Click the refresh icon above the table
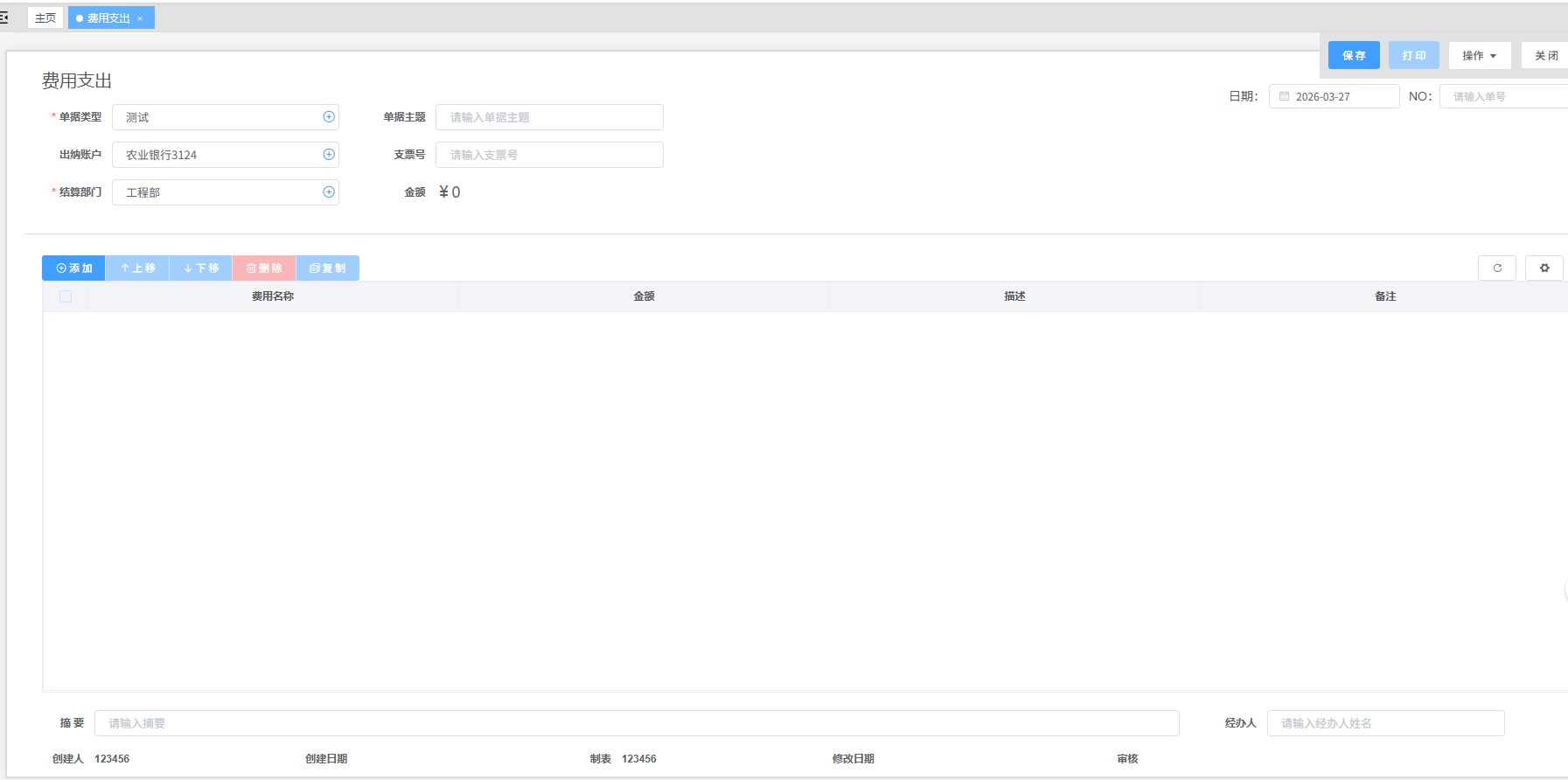The width and height of the screenshot is (1568, 780). click(x=1496, y=268)
